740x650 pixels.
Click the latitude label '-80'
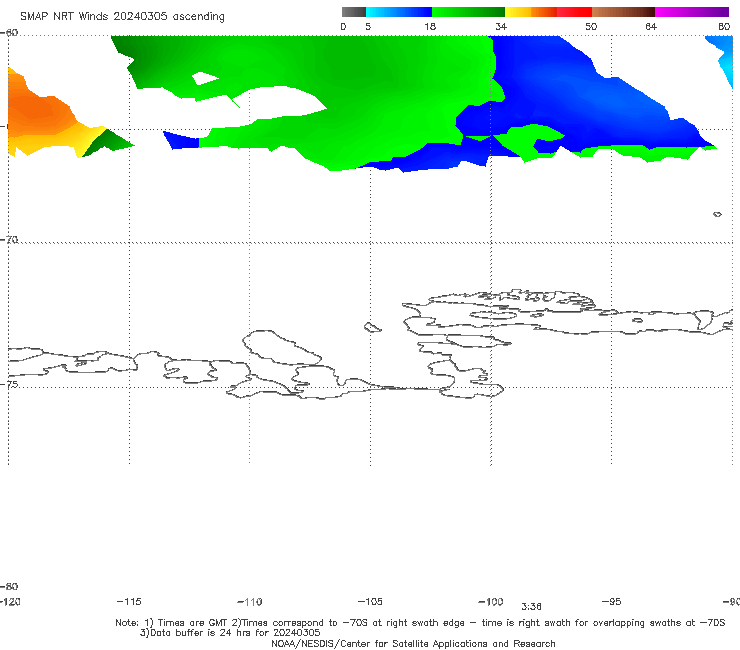[9, 587]
